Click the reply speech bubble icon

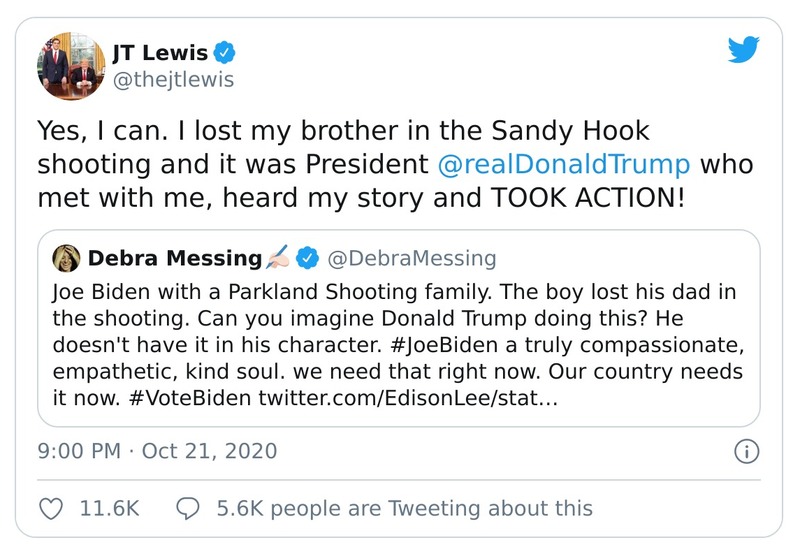coord(189,508)
